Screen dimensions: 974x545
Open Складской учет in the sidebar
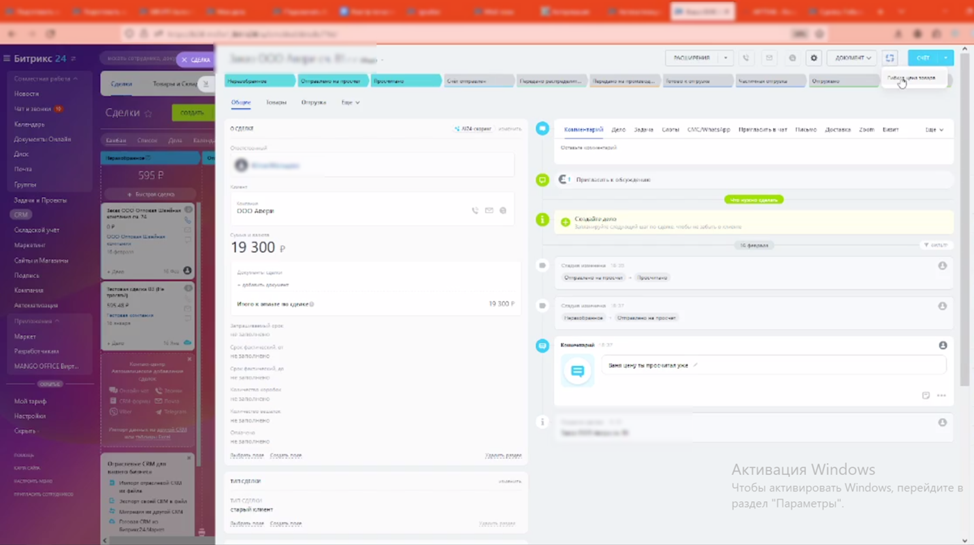37,230
